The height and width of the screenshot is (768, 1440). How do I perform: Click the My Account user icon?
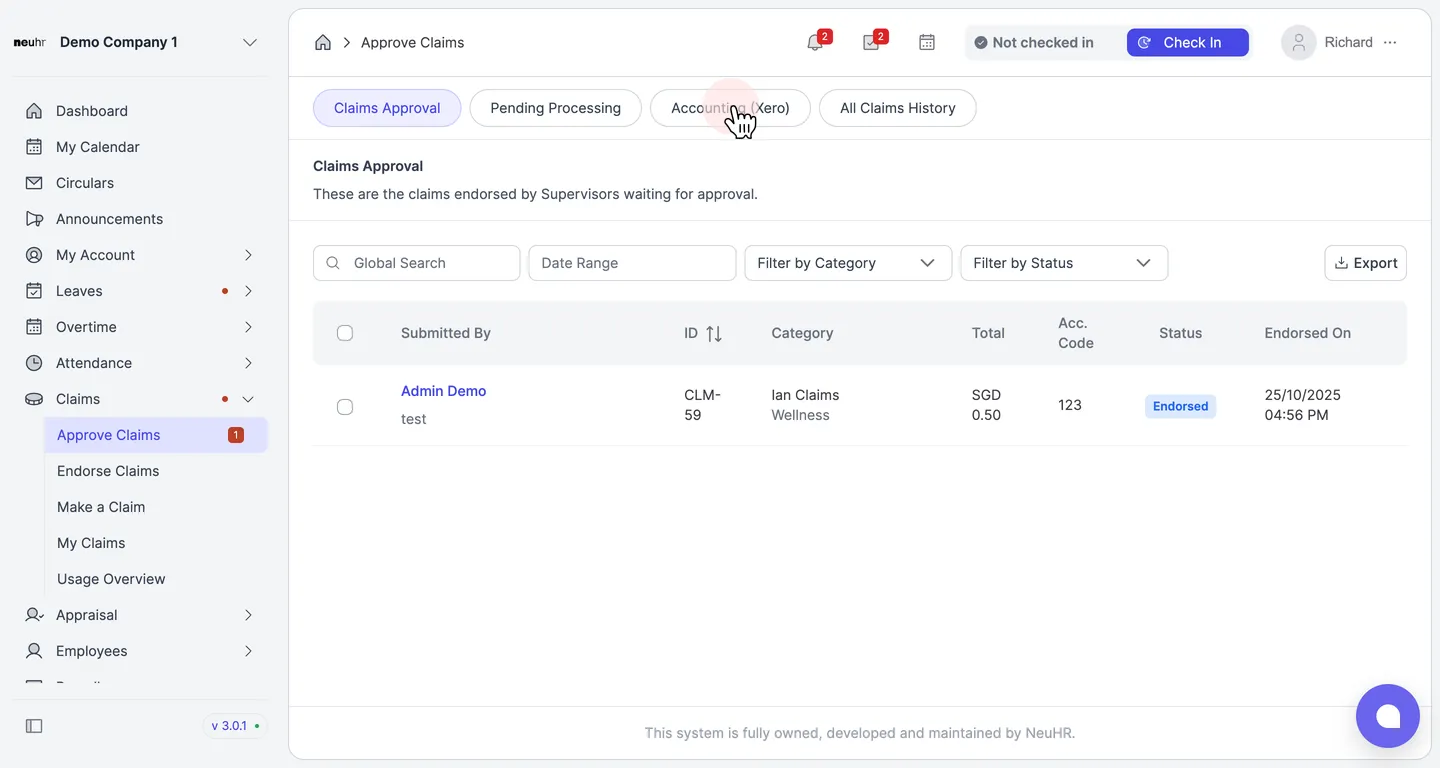coord(34,255)
